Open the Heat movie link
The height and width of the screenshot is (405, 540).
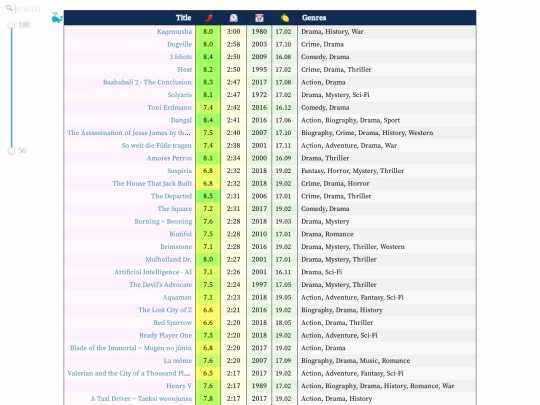(x=185, y=70)
